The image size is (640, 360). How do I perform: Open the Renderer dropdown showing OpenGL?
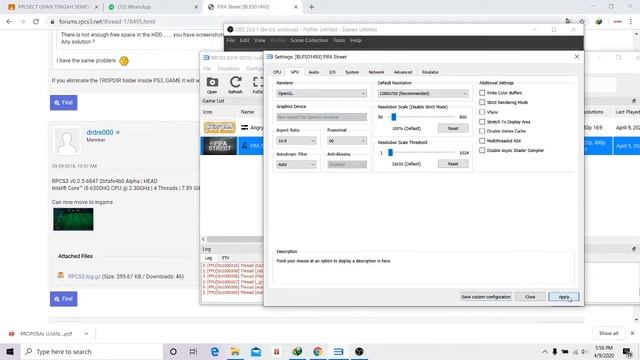click(321, 93)
